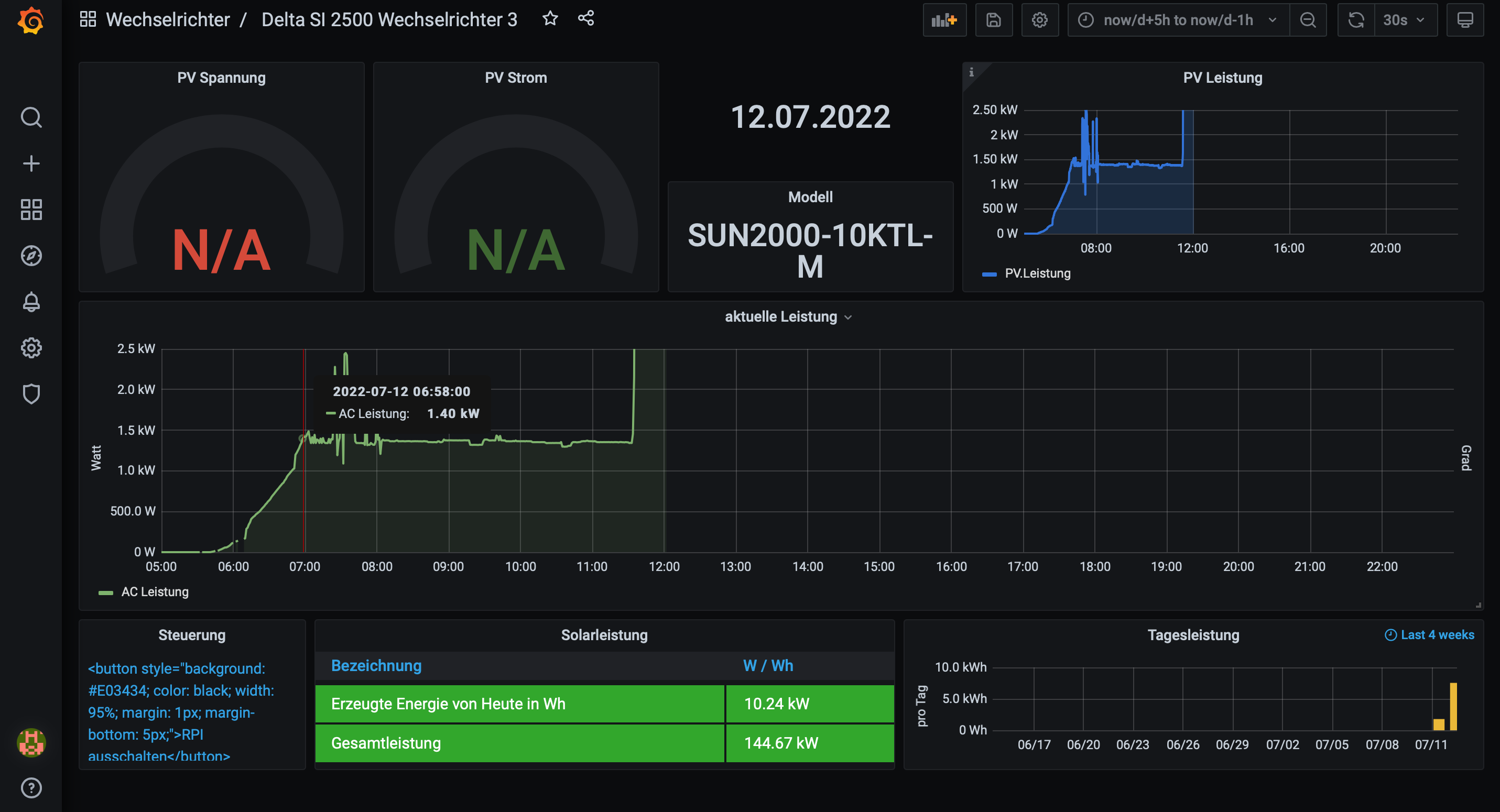
Task: Cycle view mode with the monitor icon
Action: 1465,20
